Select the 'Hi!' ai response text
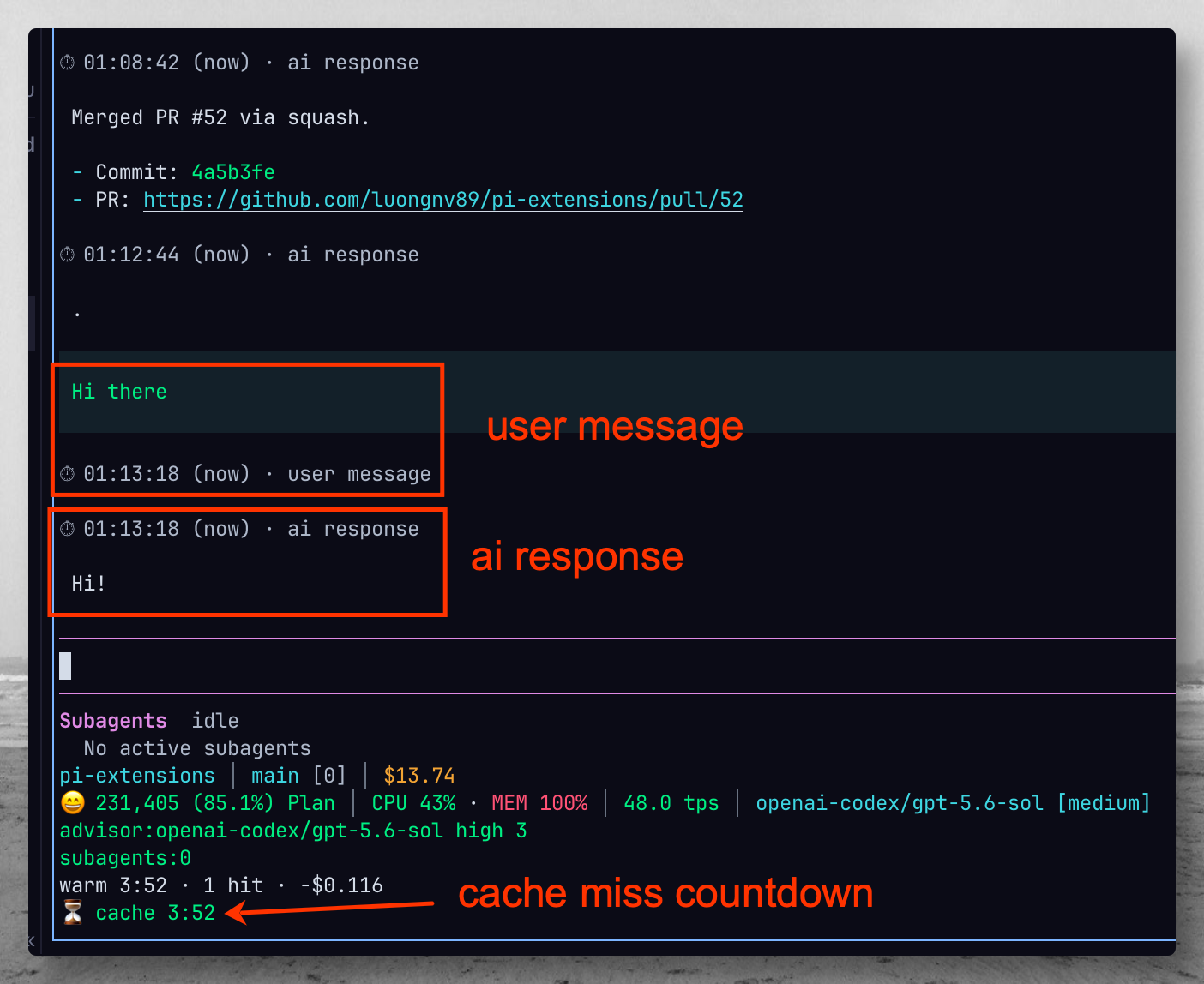 pyautogui.click(x=88, y=584)
